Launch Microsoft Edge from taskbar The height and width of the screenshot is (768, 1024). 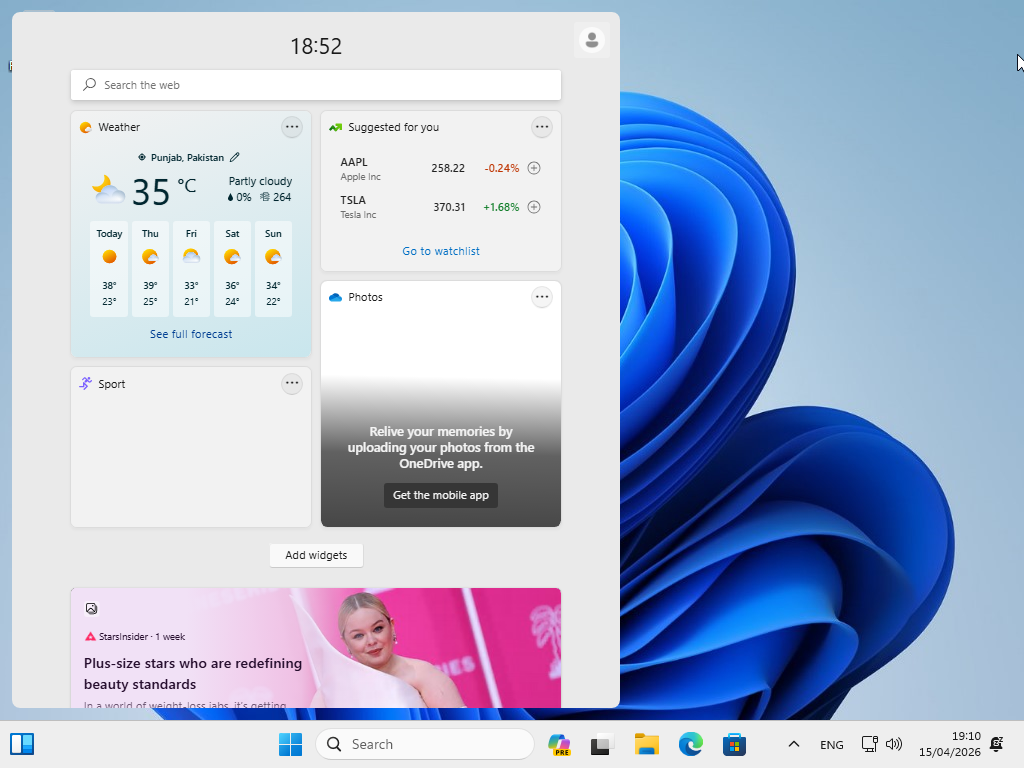[x=690, y=744]
